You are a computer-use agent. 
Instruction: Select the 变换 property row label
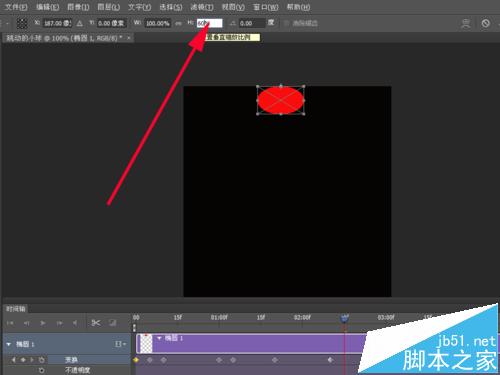click(x=71, y=360)
